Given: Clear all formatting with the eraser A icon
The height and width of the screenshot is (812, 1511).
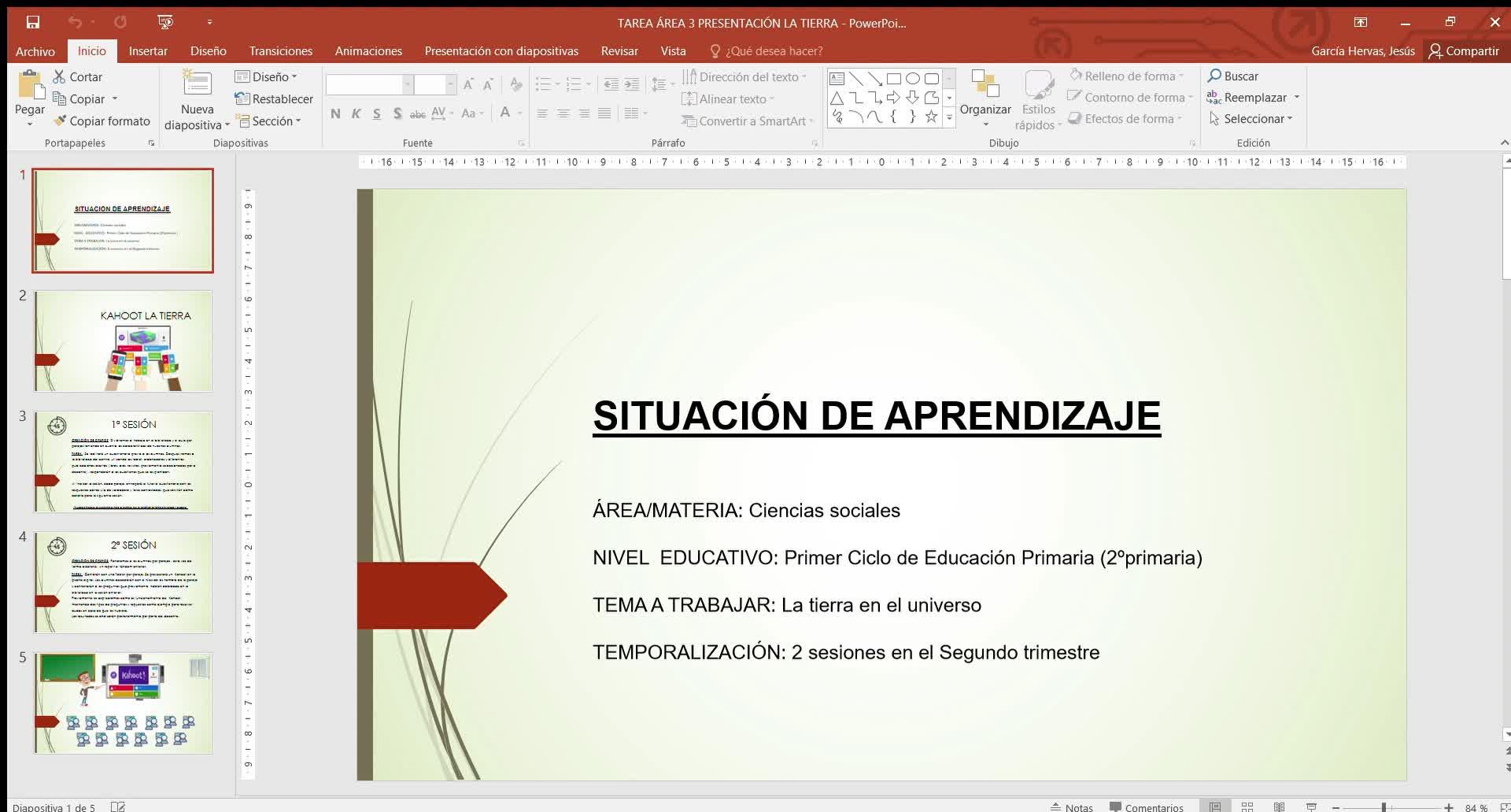Looking at the screenshot, I should 515,84.
